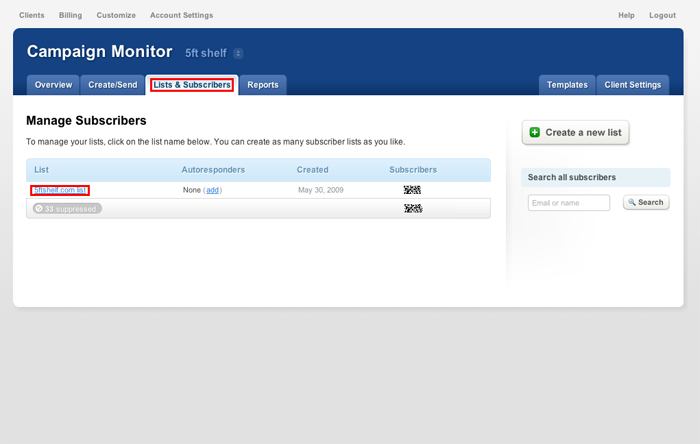The image size is (700, 444).
Task: Click the 33 suppressed badge
Action: click(x=67, y=209)
